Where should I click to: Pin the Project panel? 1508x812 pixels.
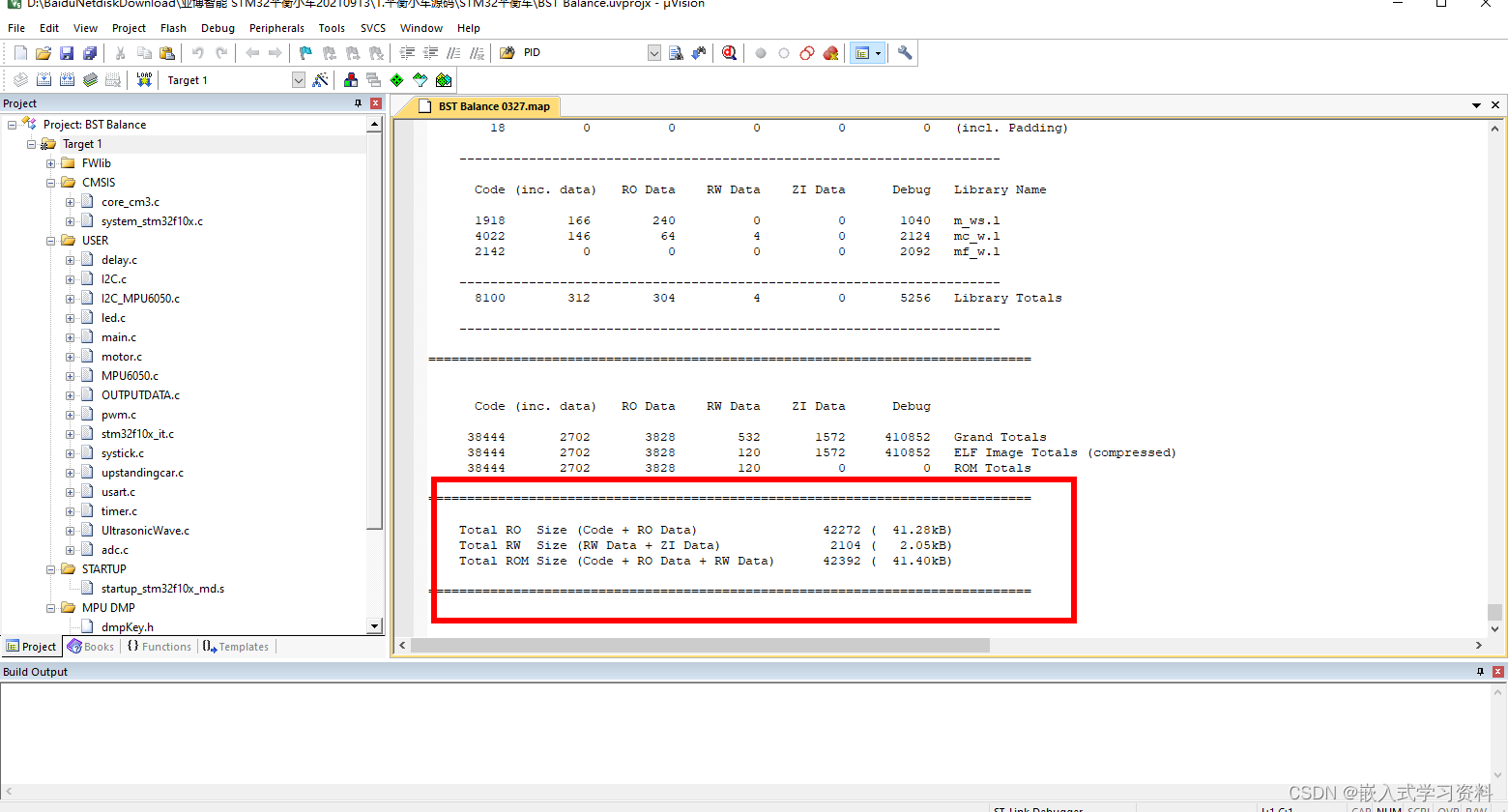click(x=358, y=102)
